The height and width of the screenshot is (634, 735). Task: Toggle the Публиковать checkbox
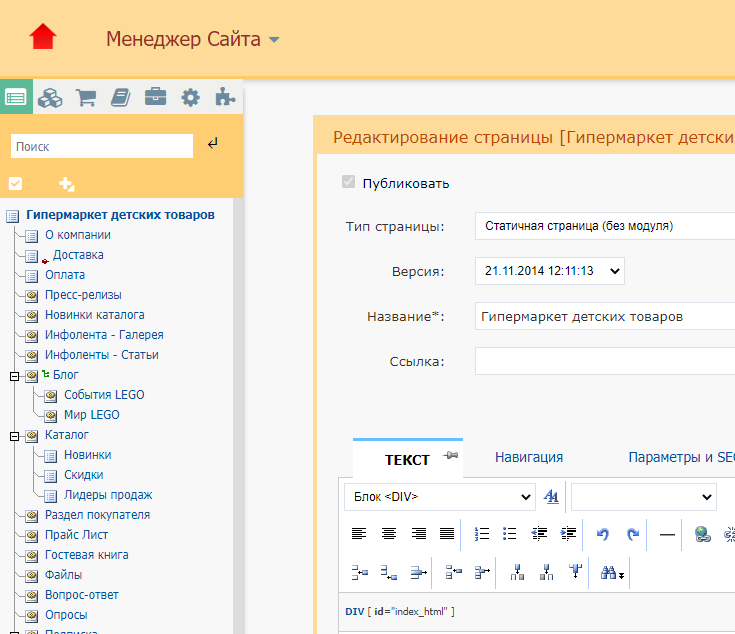coord(348,183)
